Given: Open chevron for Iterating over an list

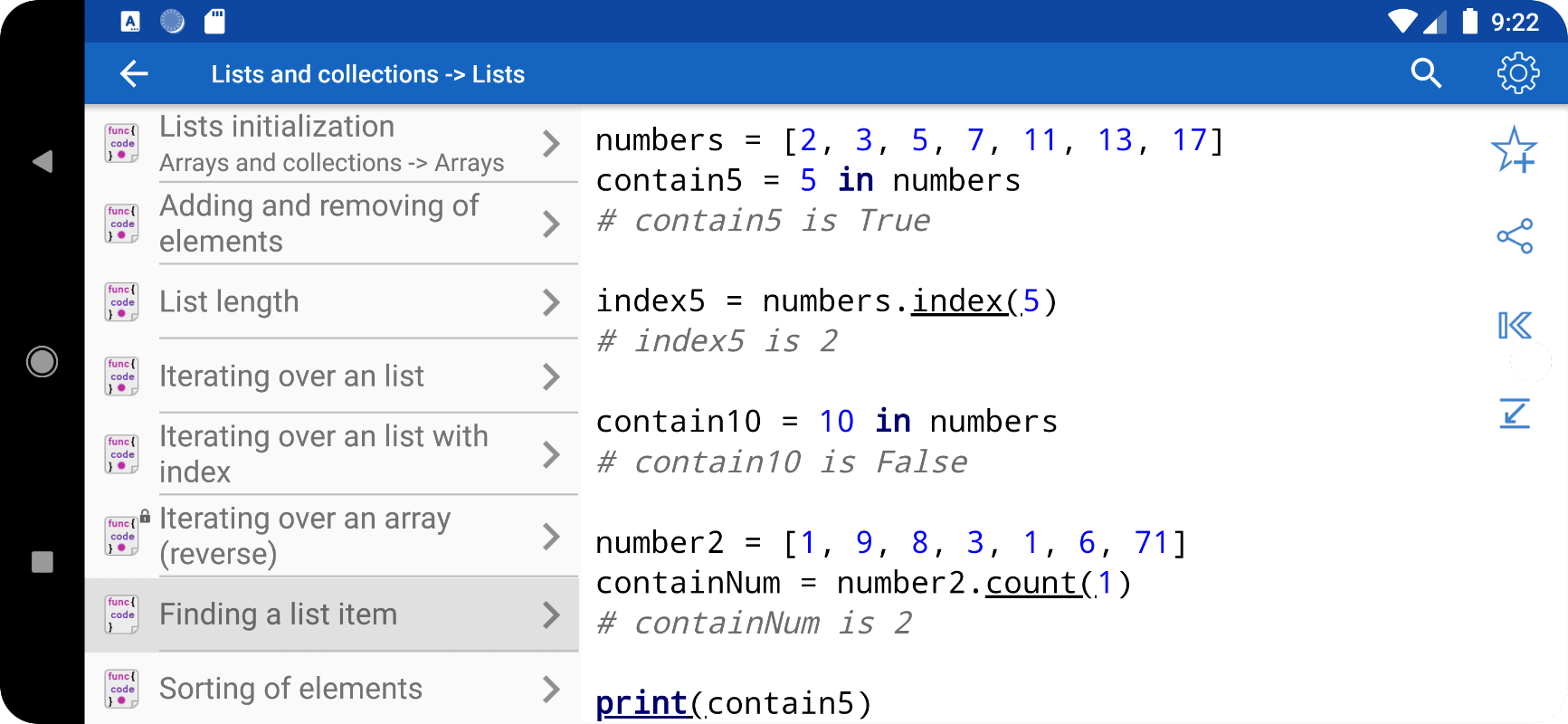Looking at the screenshot, I should (x=551, y=376).
